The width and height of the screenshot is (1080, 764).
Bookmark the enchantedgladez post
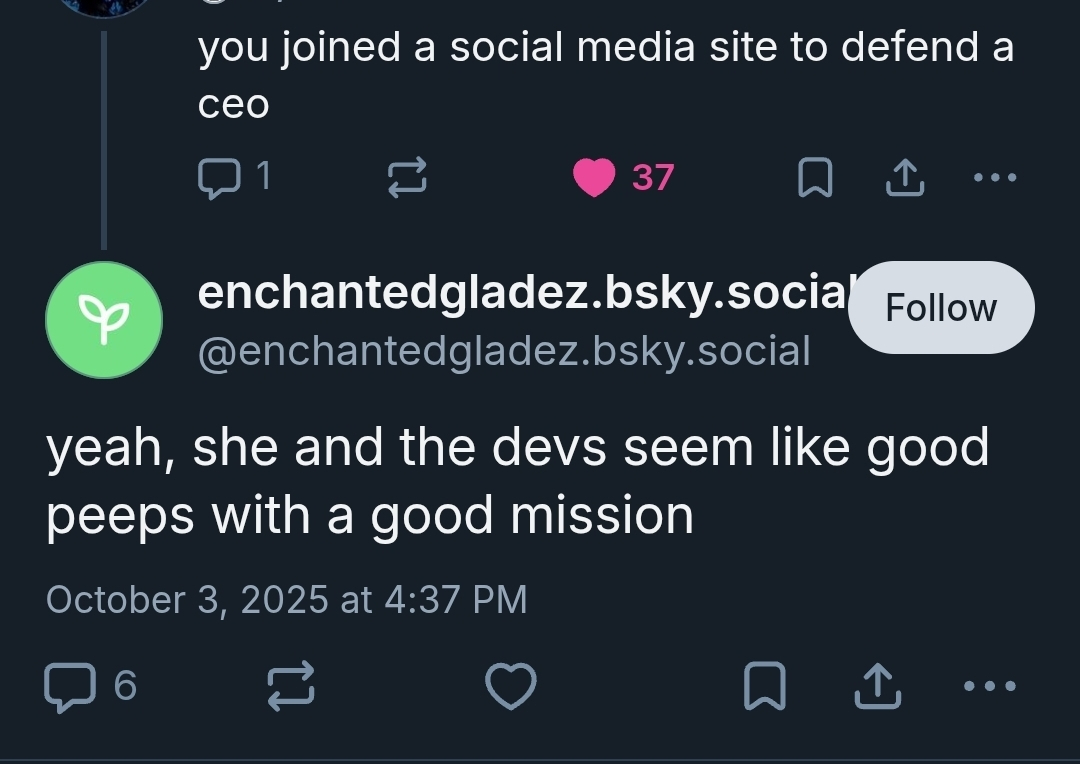765,686
